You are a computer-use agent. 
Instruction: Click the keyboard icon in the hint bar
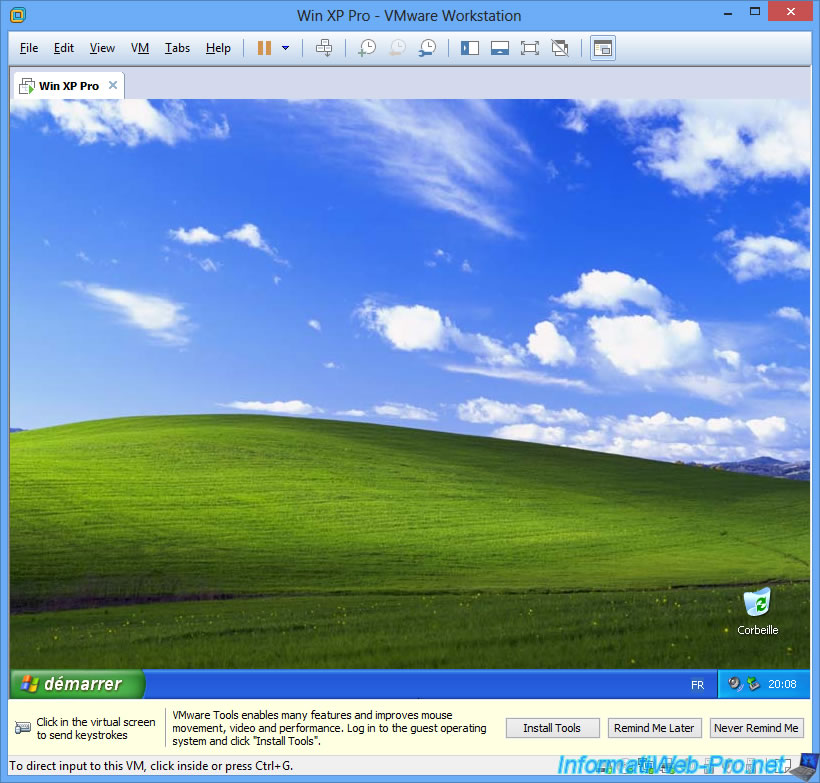click(22, 728)
